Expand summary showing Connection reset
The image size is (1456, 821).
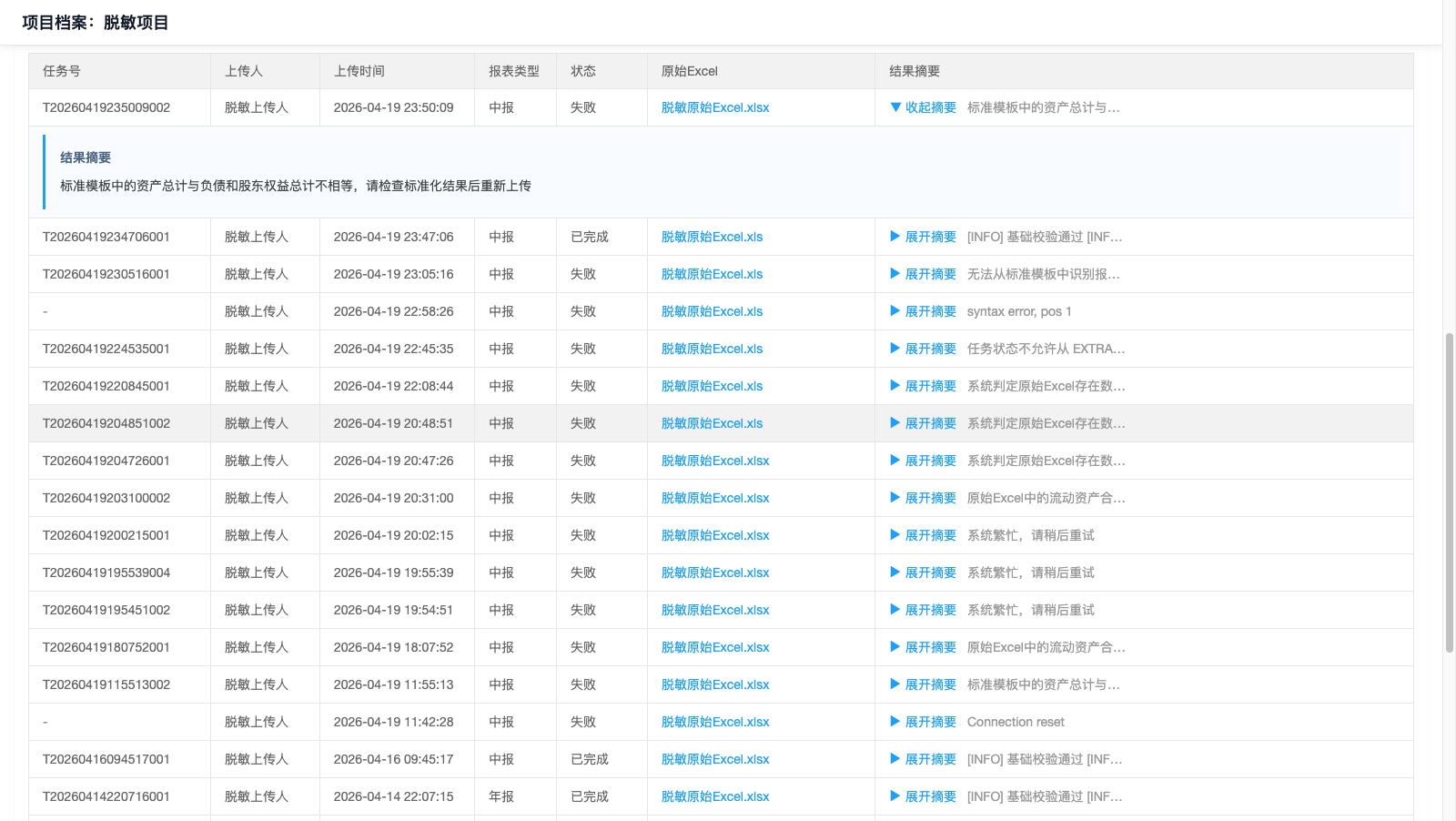coord(923,722)
